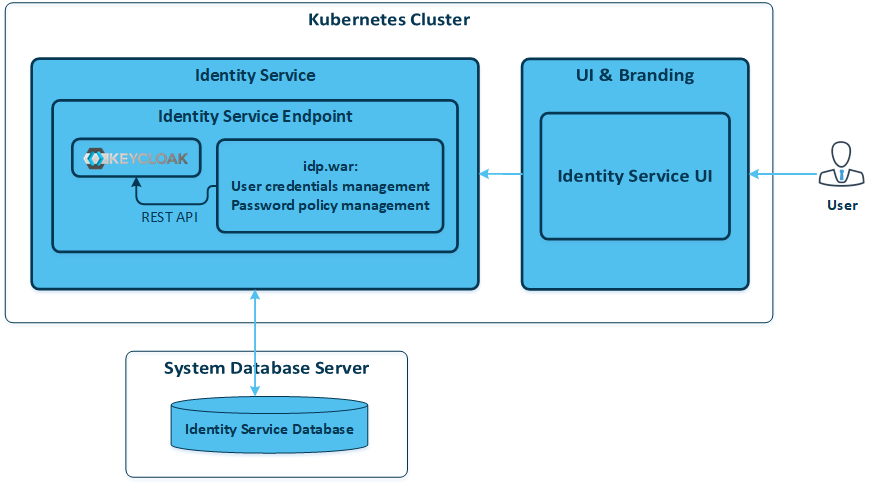The height and width of the screenshot is (485, 870).
Task: Select the Identity Service container title
Action: coord(254,75)
